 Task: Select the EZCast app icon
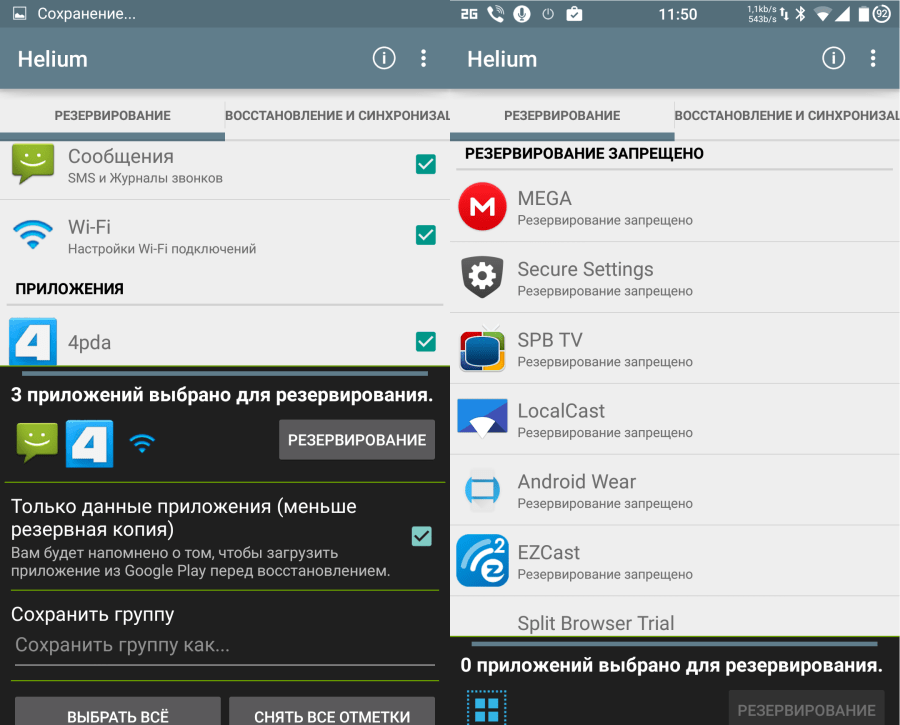click(482, 560)
